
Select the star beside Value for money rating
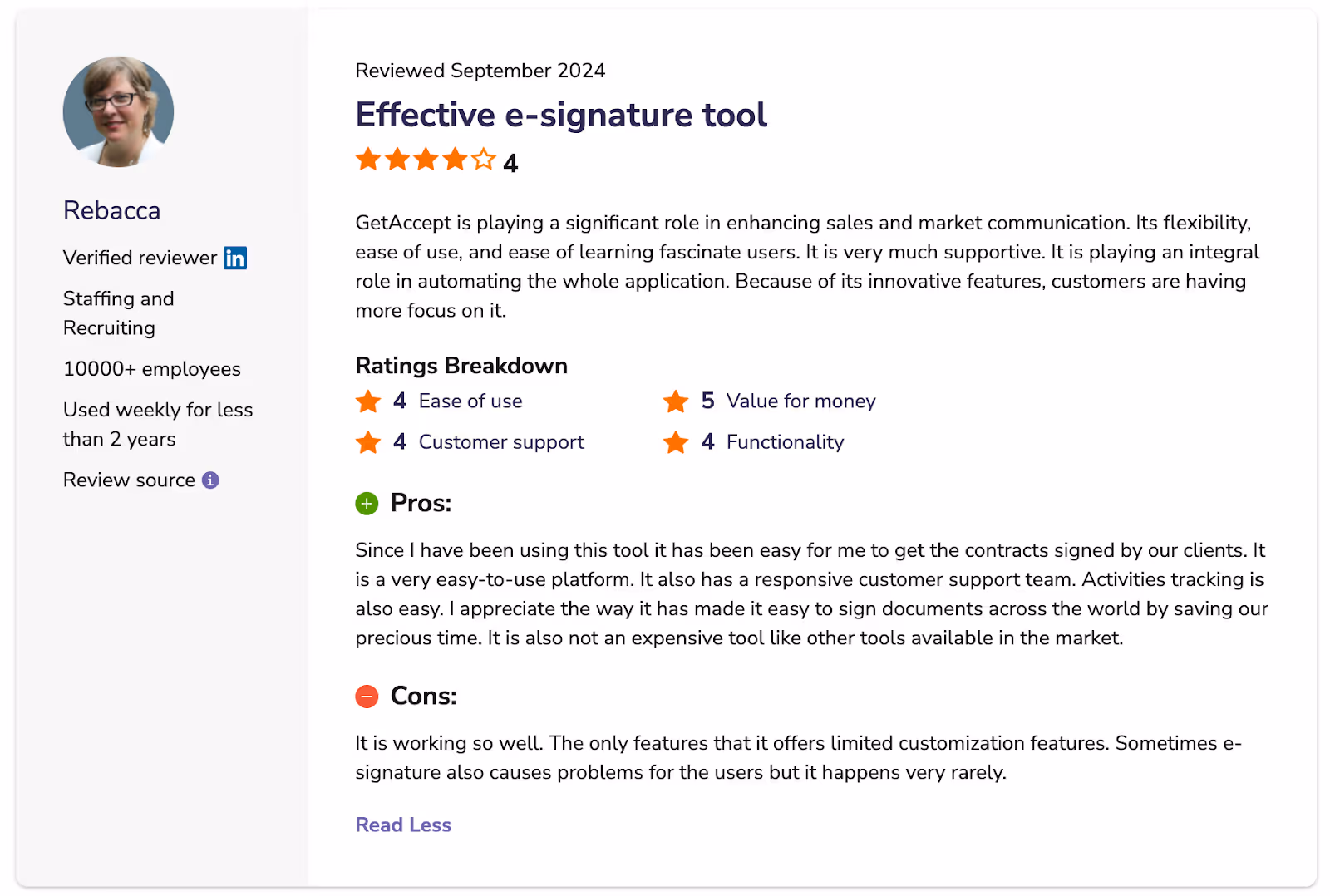click(676, 401)
